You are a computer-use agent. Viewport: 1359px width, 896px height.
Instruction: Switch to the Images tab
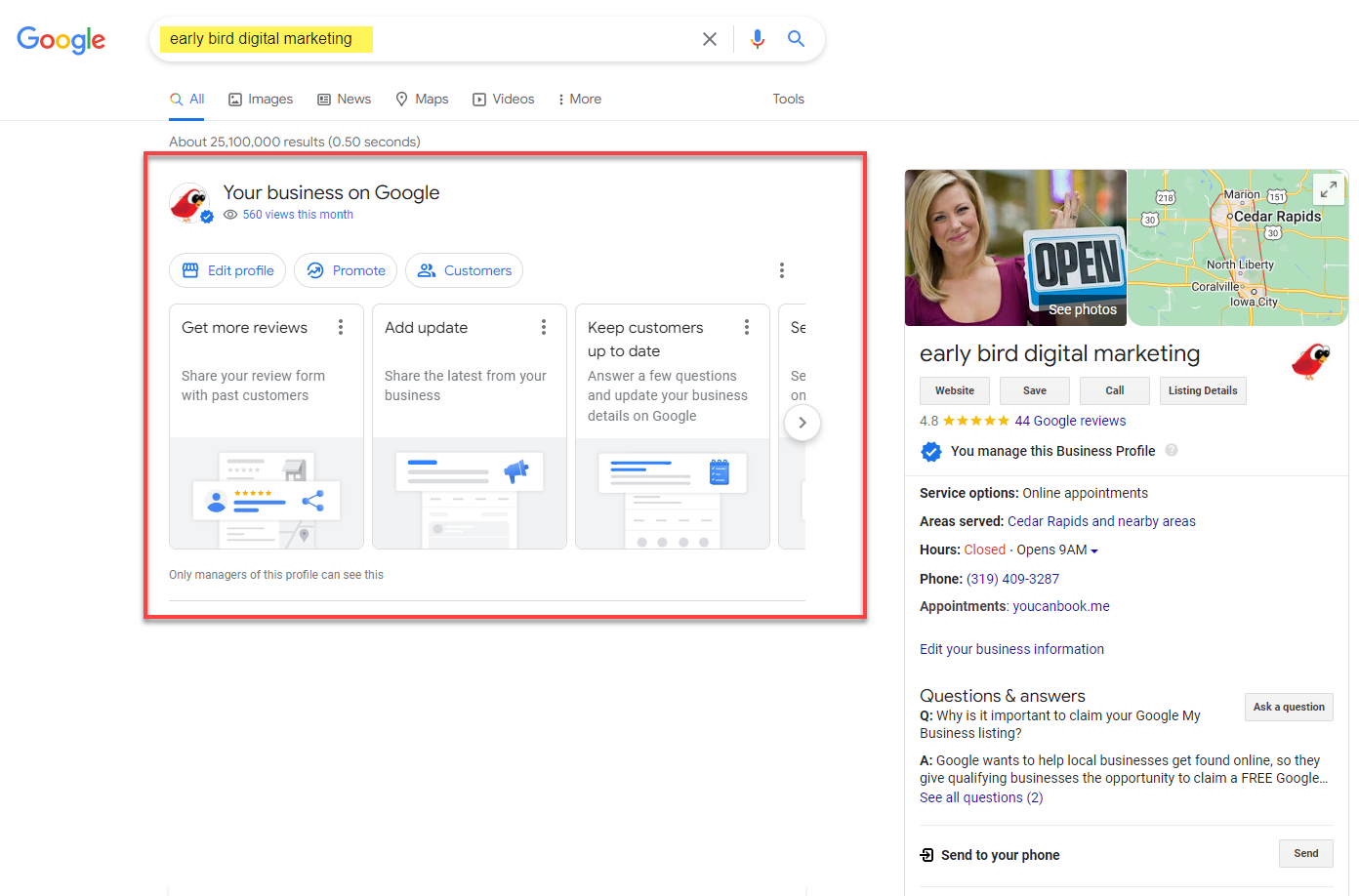click(x=260, y=99)
